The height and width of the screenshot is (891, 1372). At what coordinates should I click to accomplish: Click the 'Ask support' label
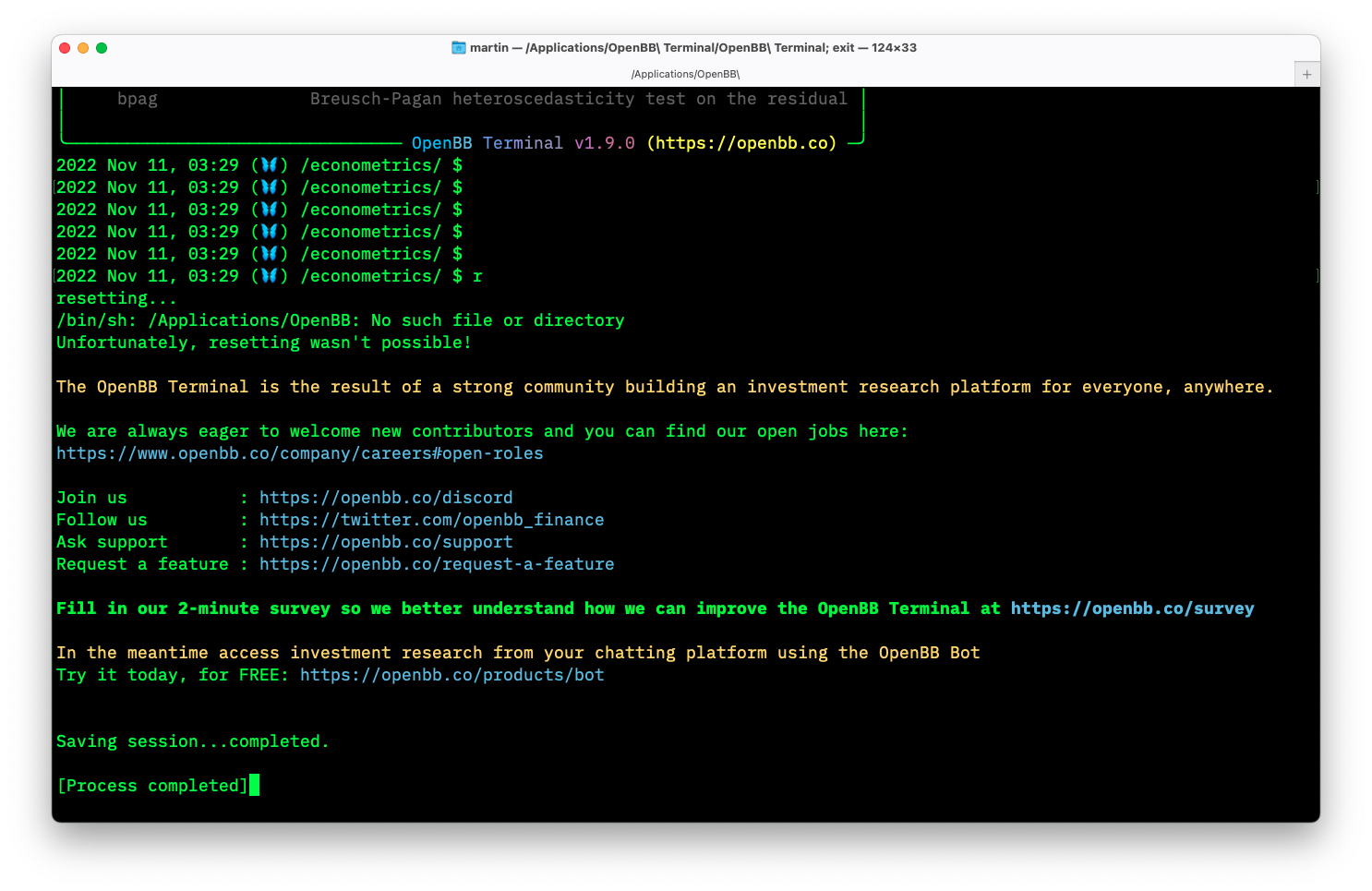point(112,542)
